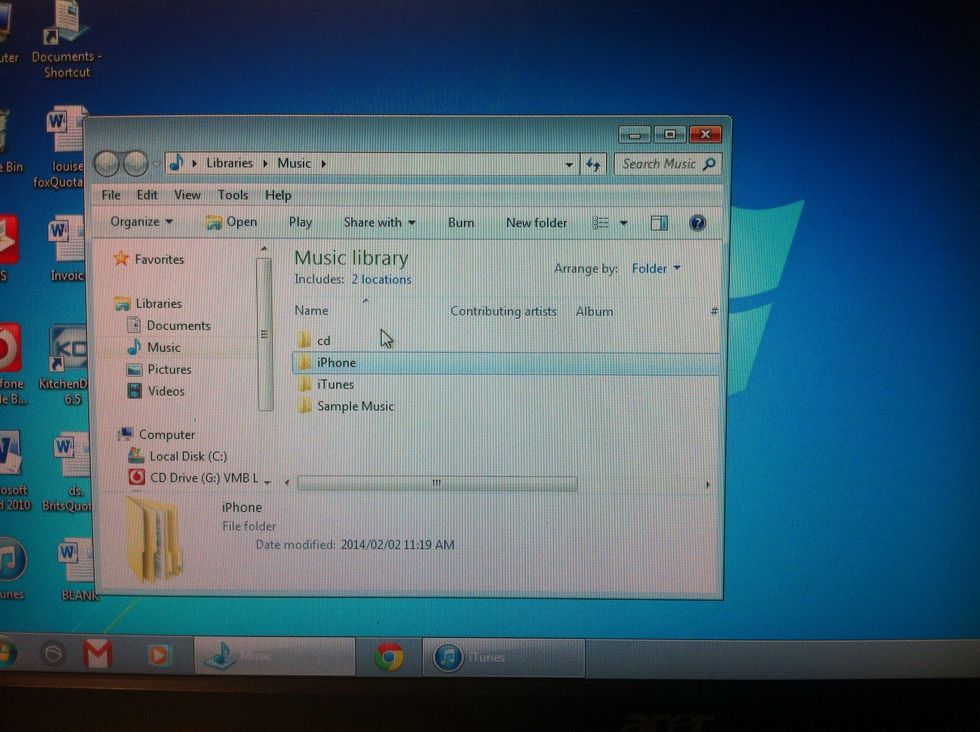
Task: Select the Pictures library icon
Action: click(x=134, y=369)
